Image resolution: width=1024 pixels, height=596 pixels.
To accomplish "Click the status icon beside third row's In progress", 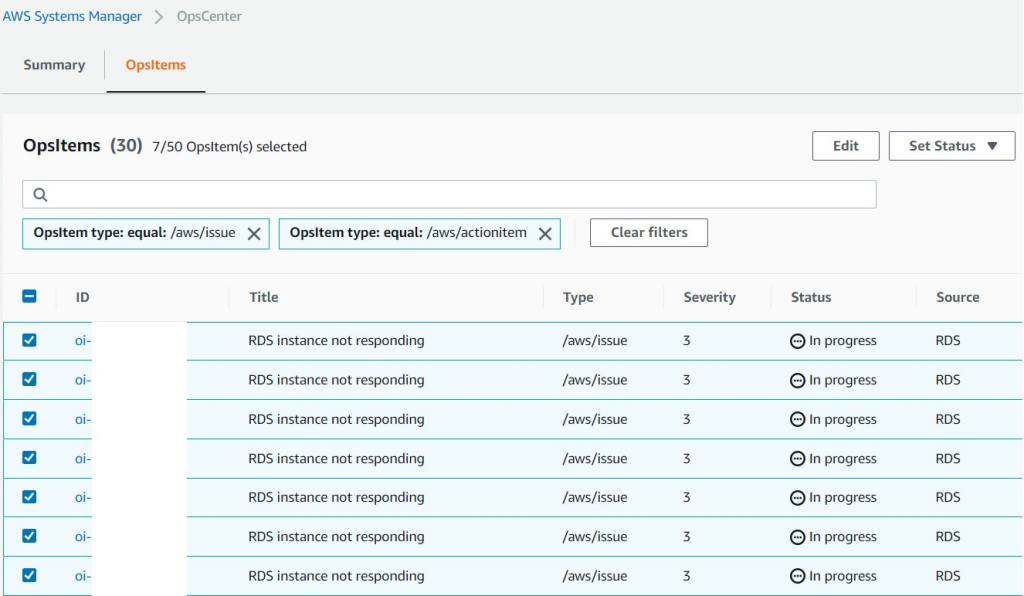I will tap(797, 419).
